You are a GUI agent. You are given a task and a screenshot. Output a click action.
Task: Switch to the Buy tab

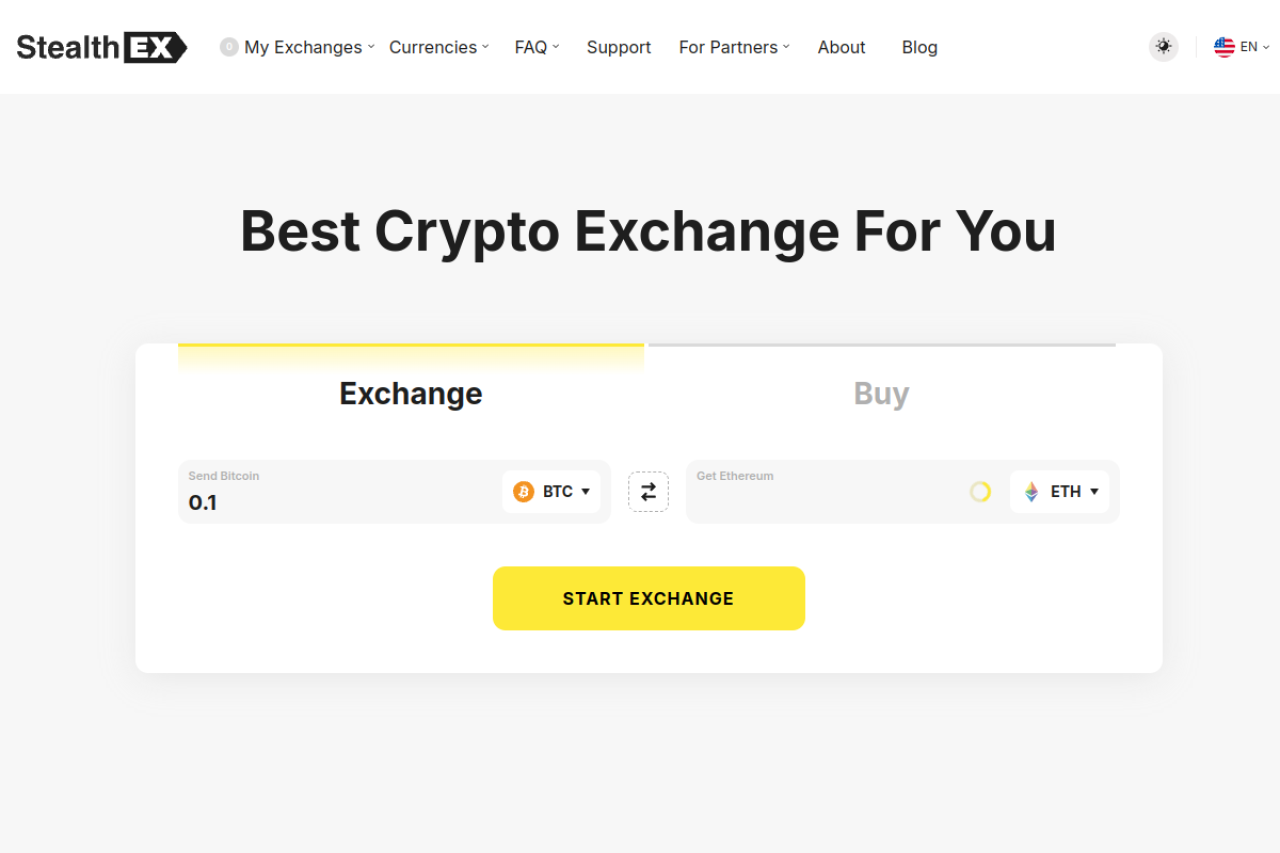pos(881,393)
